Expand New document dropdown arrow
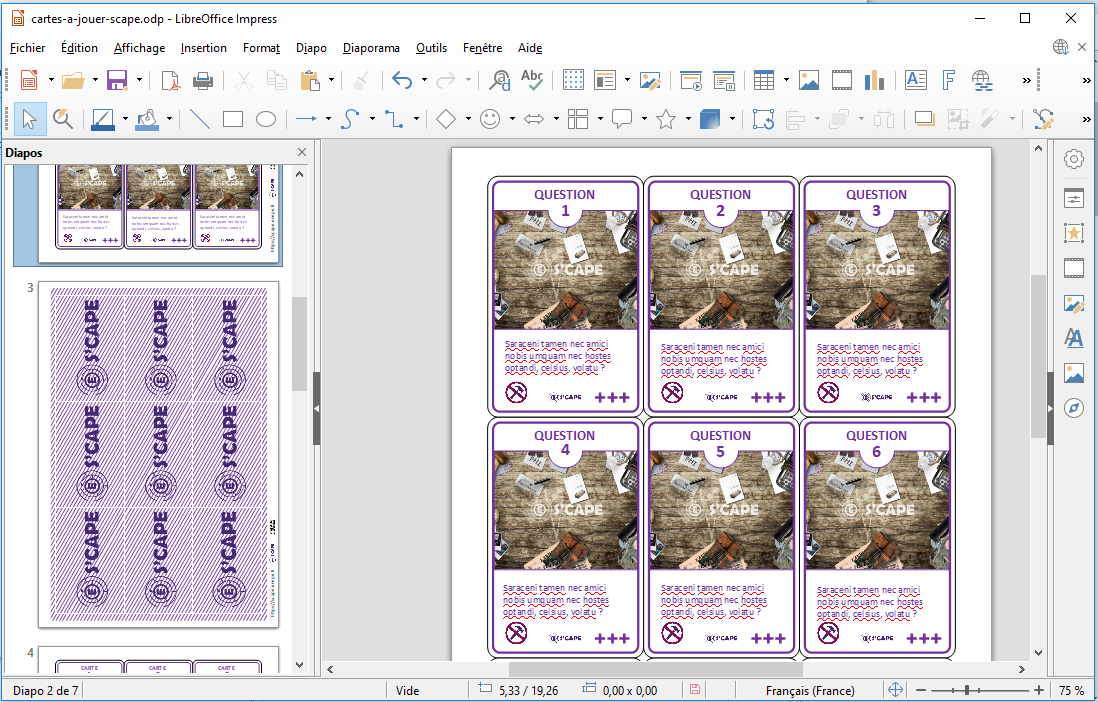This screenshot has width=1098, height=702. (51, 81)
